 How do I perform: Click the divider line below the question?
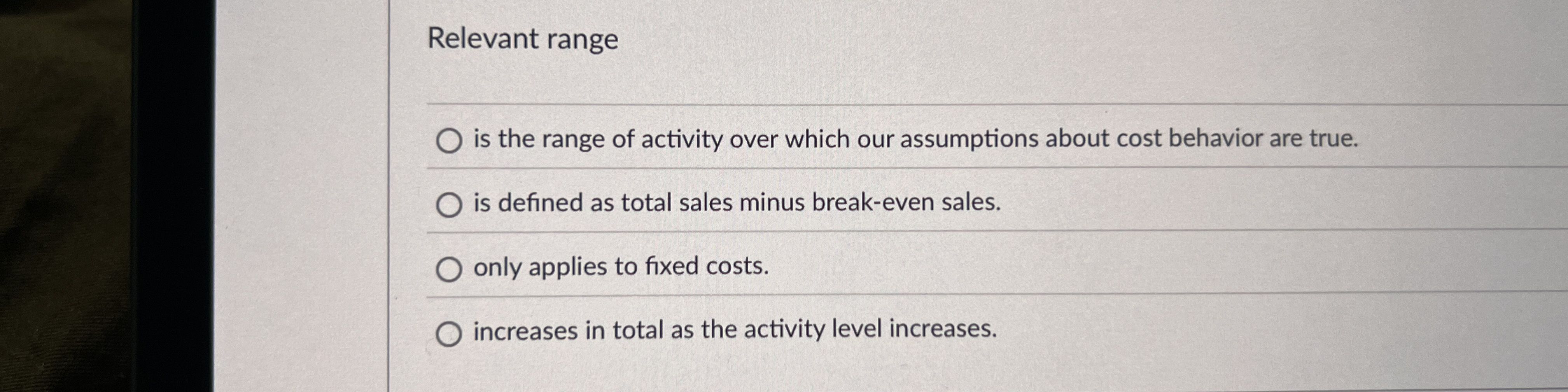tap(974, 103)
